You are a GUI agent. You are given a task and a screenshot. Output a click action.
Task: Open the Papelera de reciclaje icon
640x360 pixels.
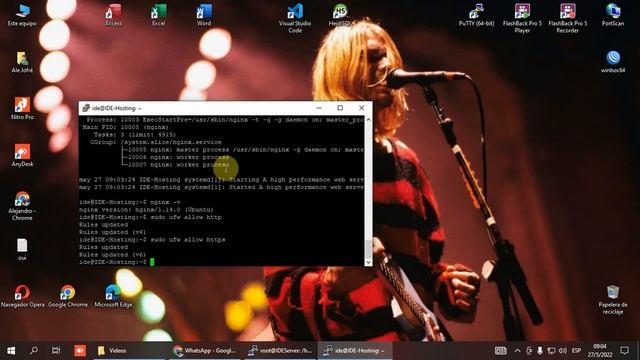tap(613, 299)
